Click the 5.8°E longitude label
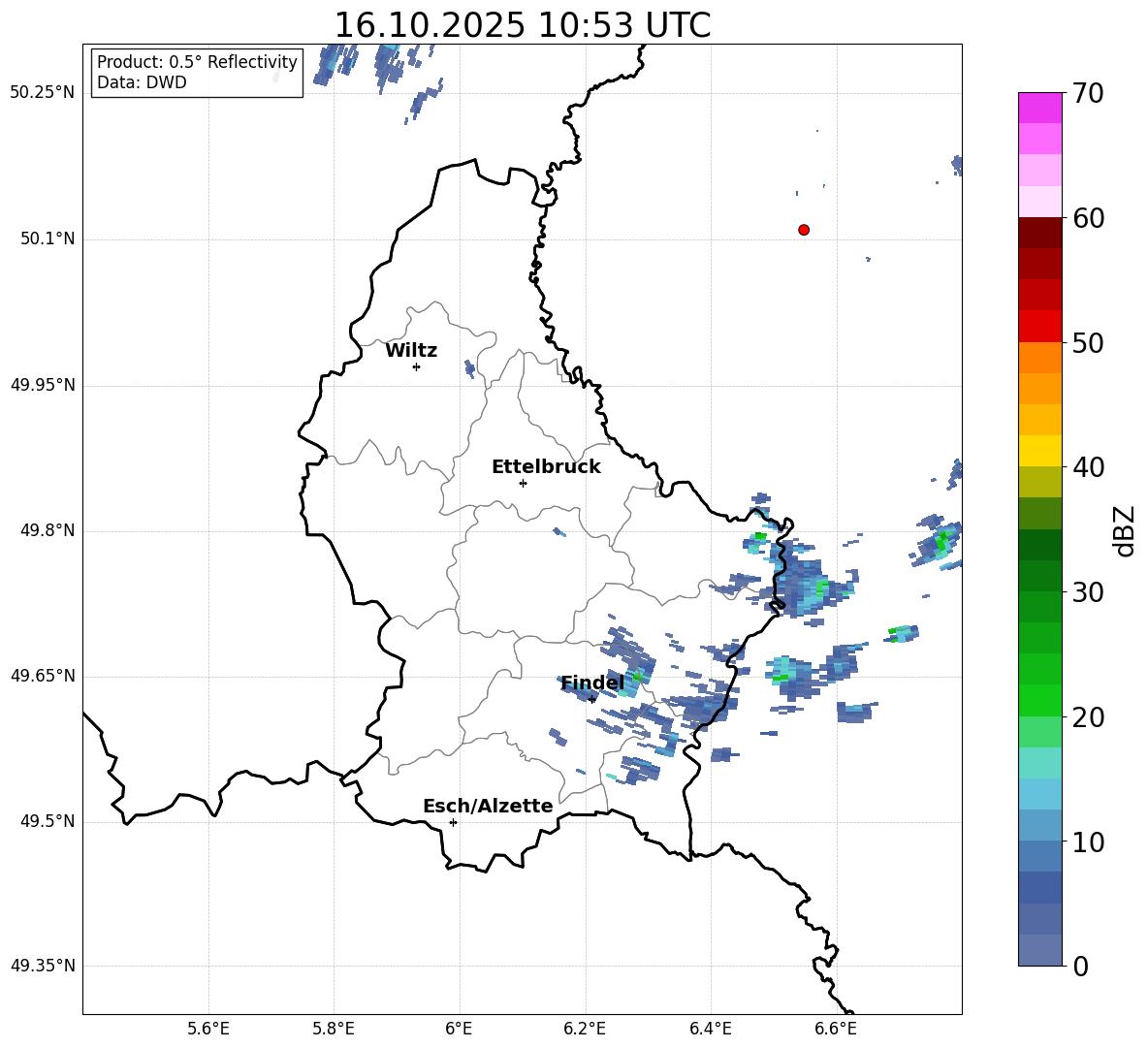The height and width of the screenshot is (1048, 1148). tap(334, 1029)
